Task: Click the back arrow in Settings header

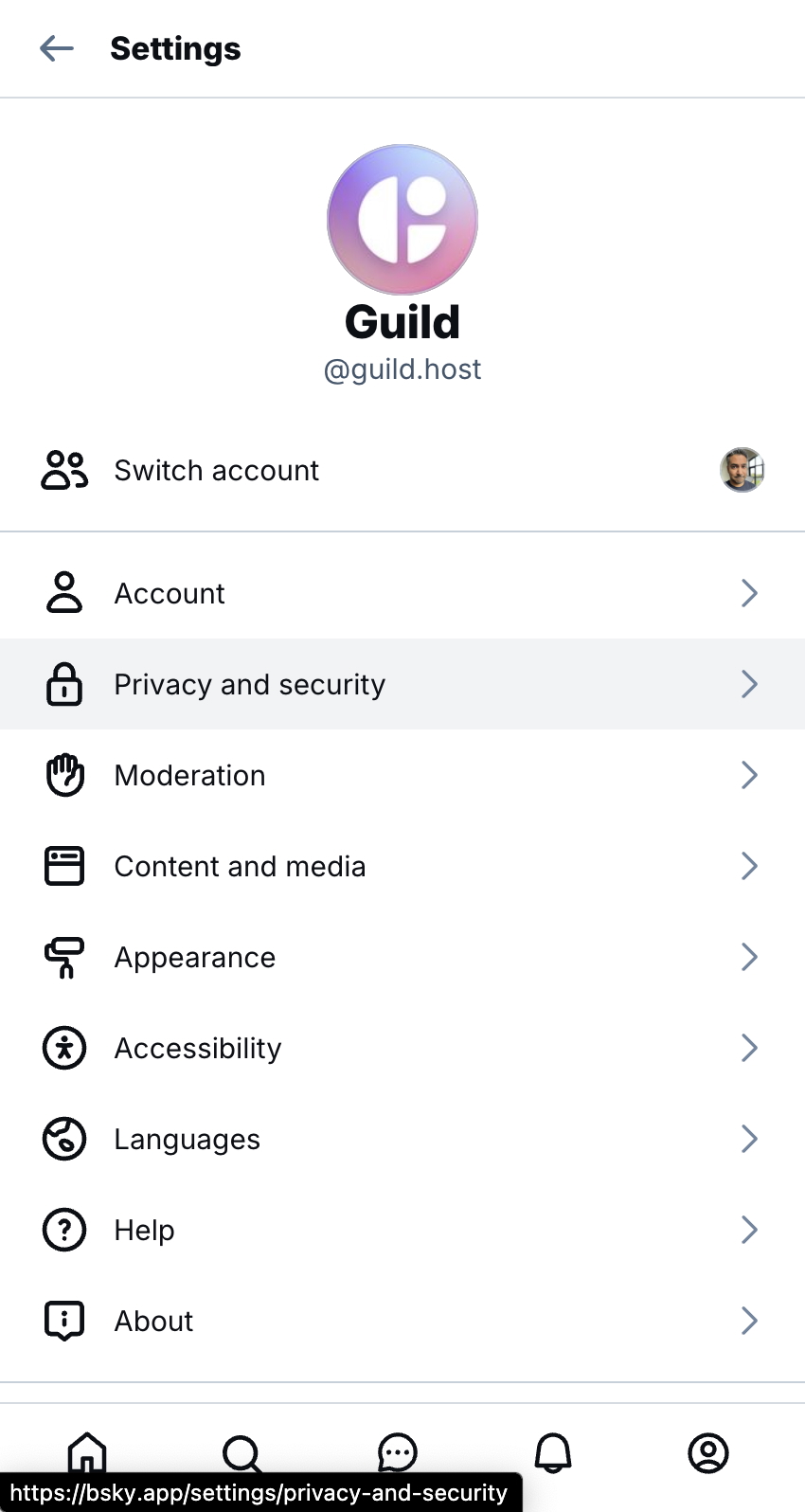Action: 57,48
